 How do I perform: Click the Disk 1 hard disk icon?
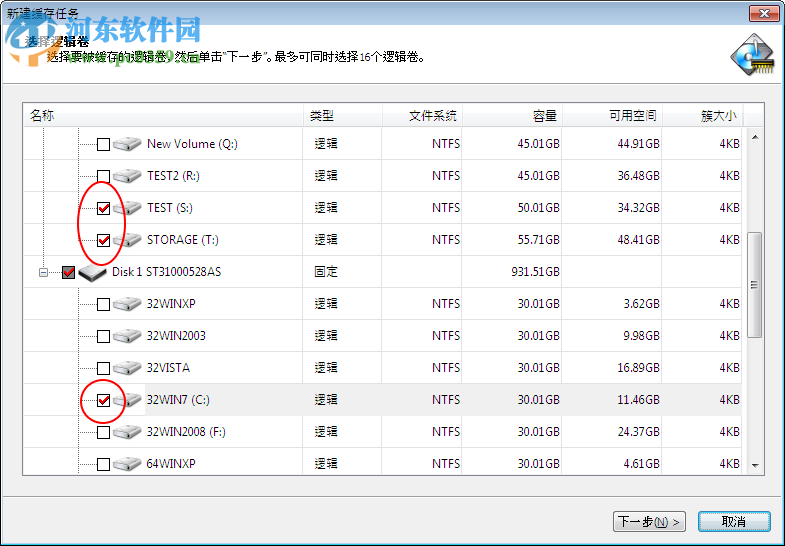pyautogui.click(x=93, y=273)
